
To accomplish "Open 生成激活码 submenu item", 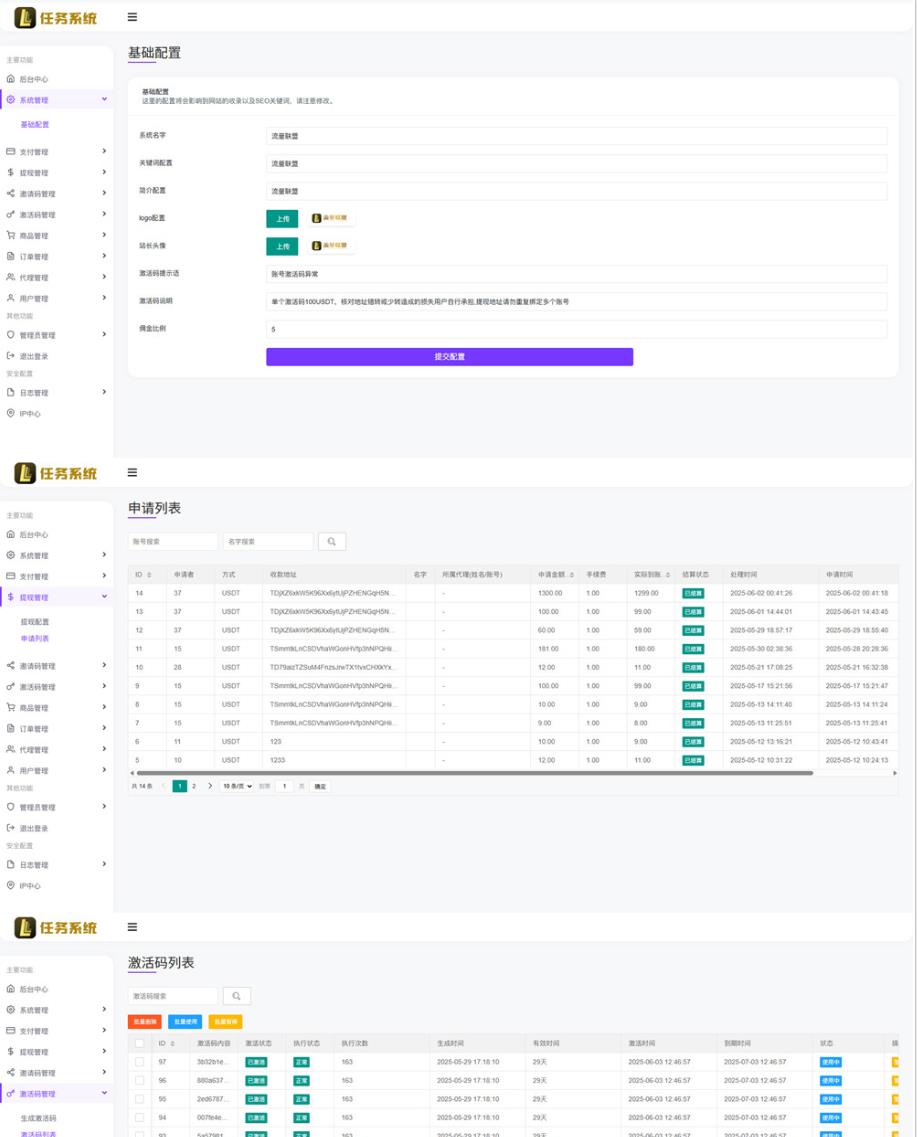I will 39,1118.
